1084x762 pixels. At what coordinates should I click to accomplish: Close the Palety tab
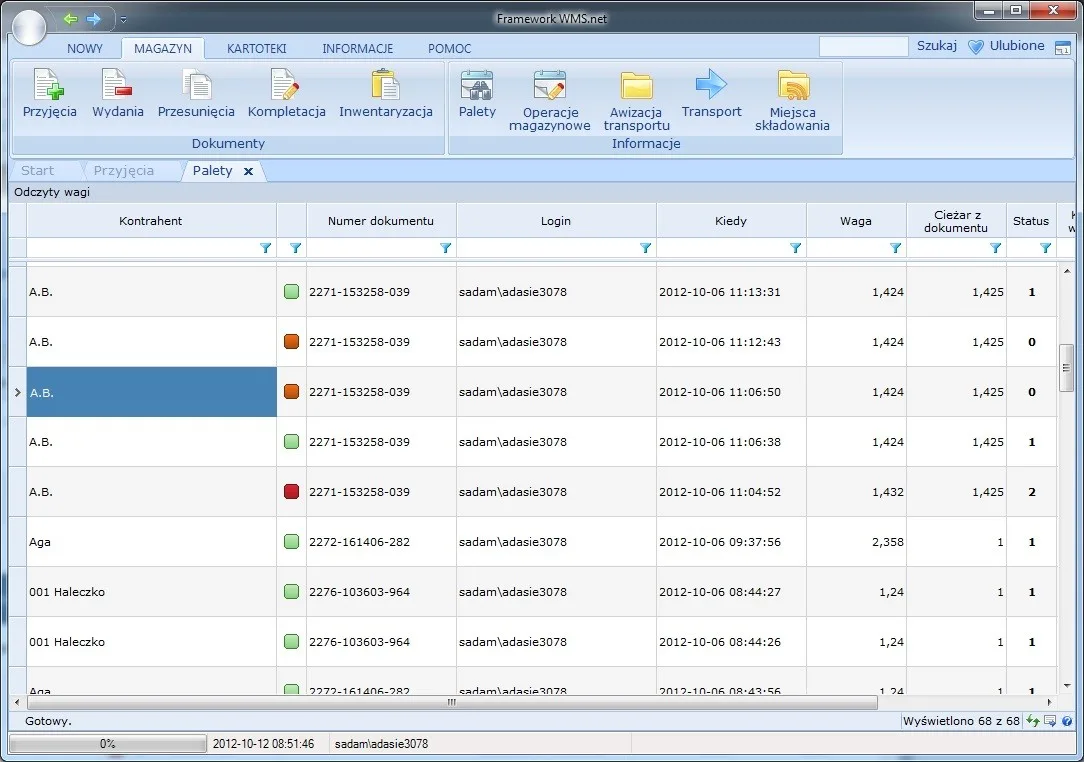click(248, 171)
